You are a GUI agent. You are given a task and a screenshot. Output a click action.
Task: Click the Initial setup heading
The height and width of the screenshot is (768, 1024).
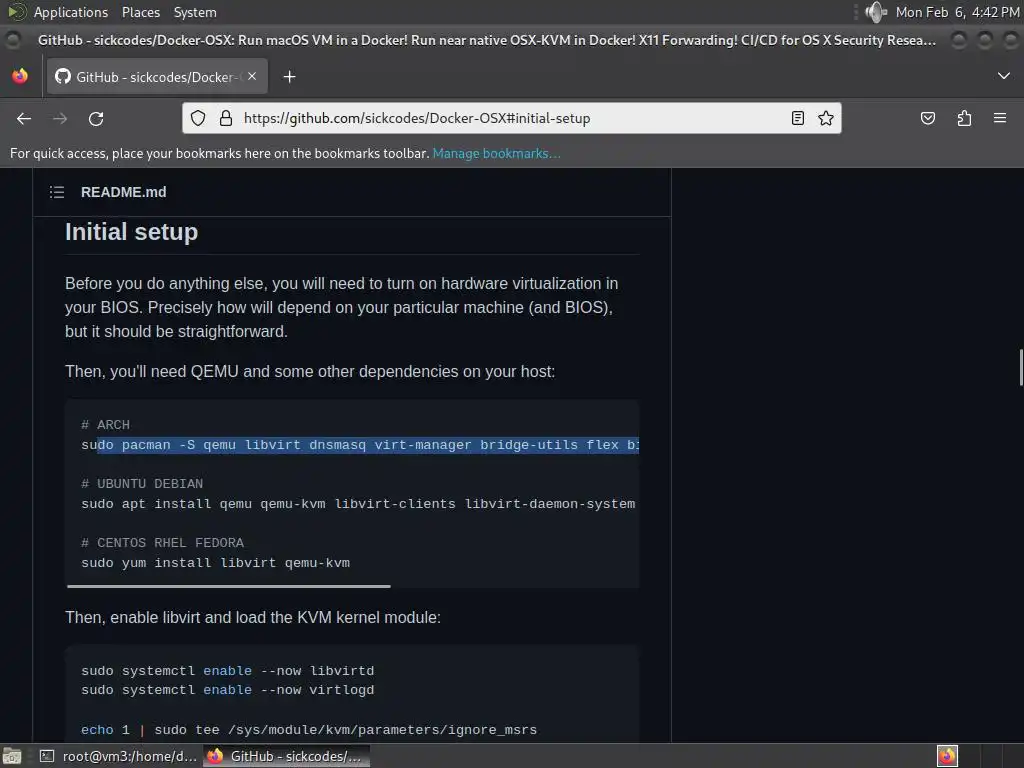pyautogui.click(x=131, y=232)
